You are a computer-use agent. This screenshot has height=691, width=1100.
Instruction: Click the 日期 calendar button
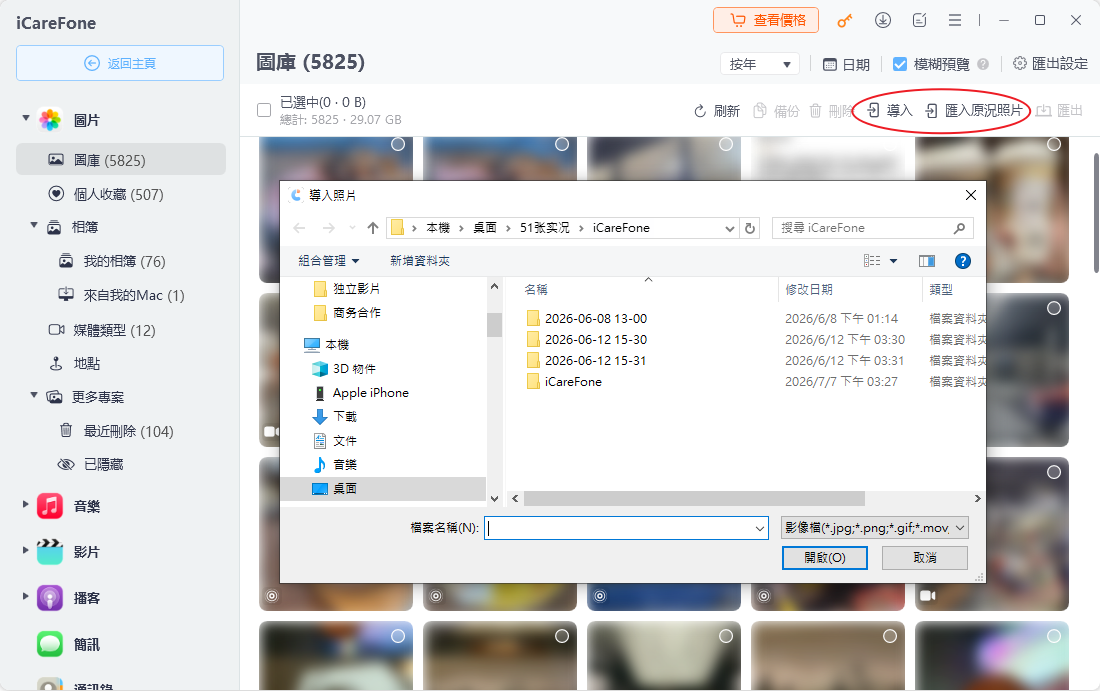846,65
